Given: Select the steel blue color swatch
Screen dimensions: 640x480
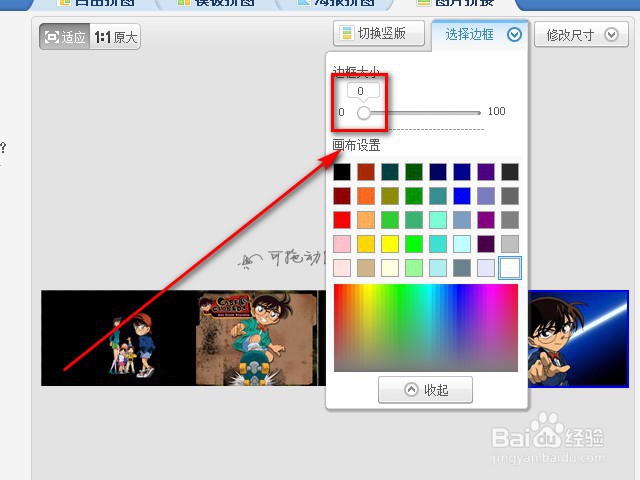Looking at the screenshot, I should click(462, 220).
